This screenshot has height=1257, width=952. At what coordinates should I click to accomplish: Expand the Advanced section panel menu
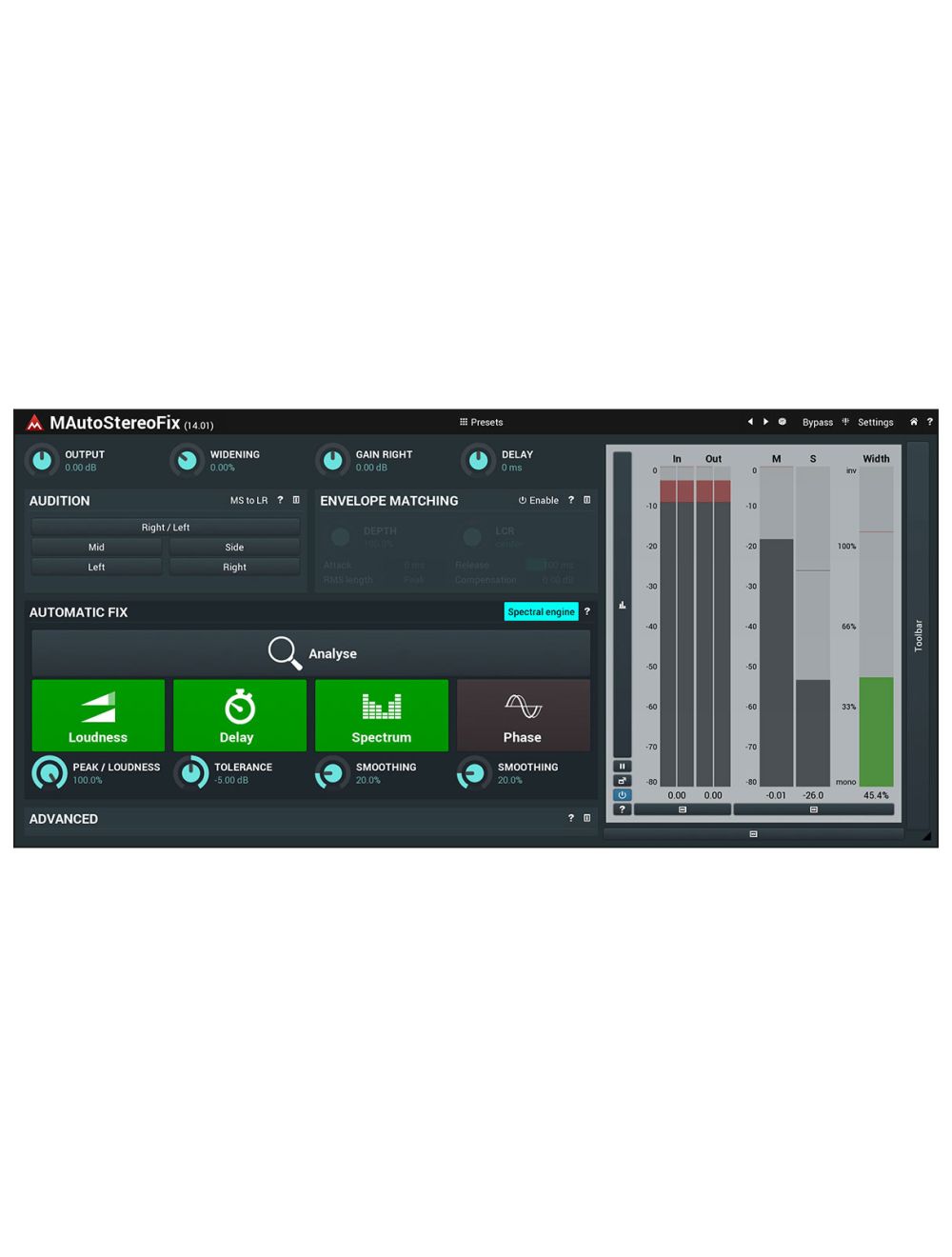coord(586,818)
